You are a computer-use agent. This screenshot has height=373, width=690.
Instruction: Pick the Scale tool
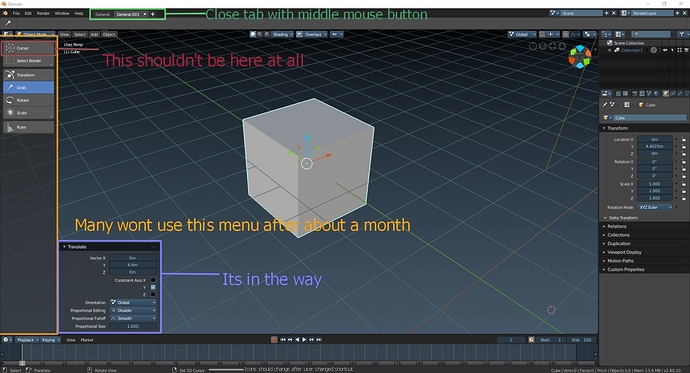tap(29, 113)
